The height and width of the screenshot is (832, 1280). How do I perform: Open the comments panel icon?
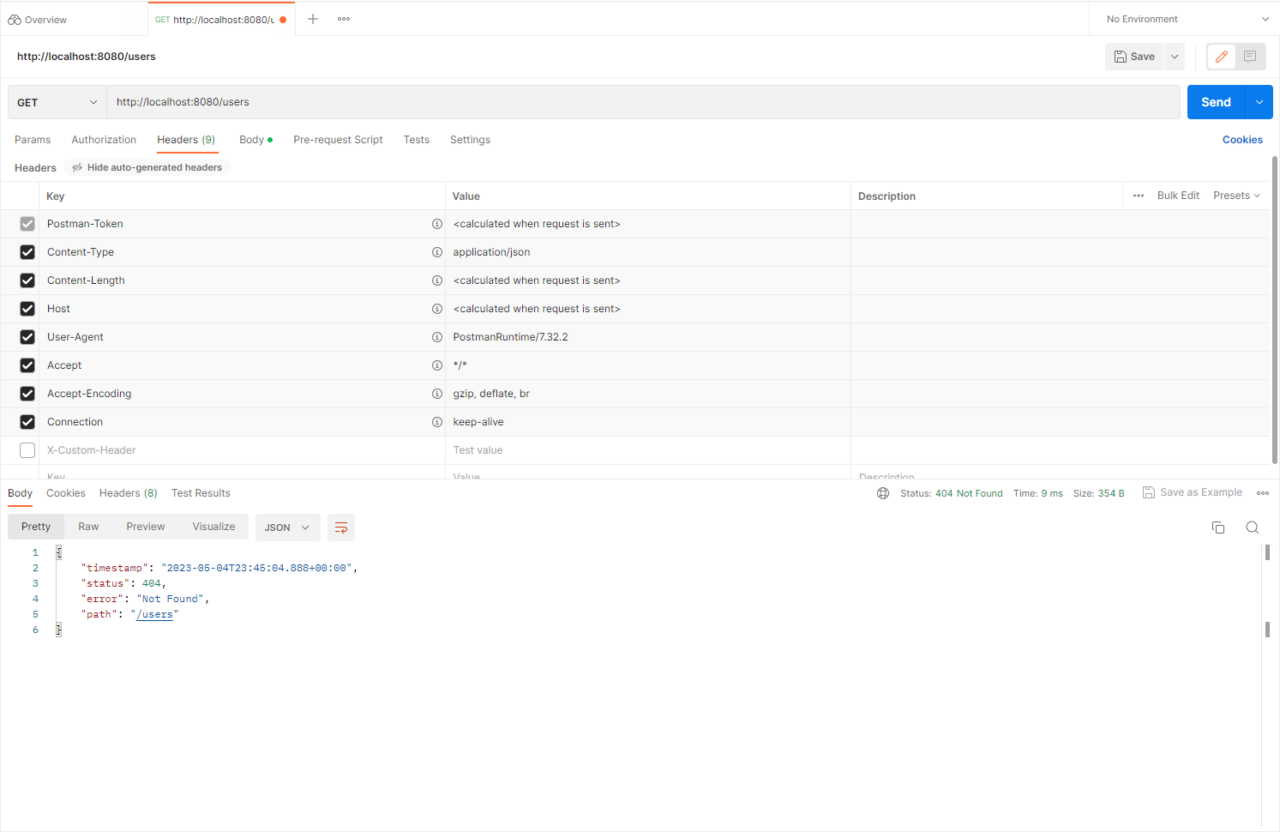click(x=1250, y=56)
